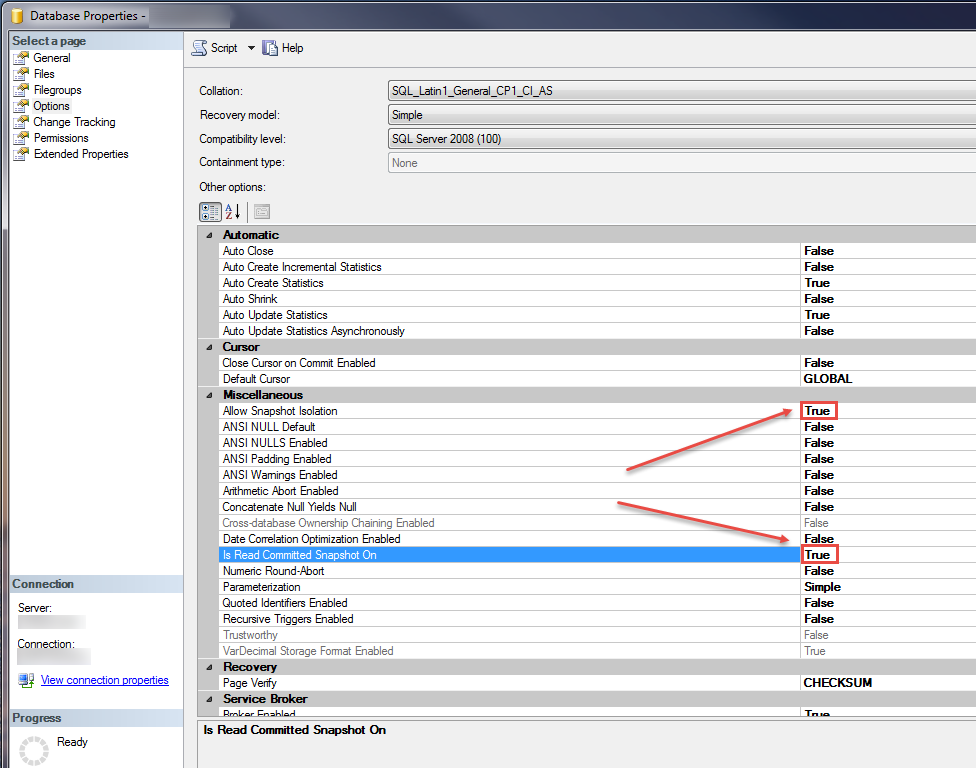
Task: Collapse the Automatic category
Action: pyautogui.click(x=209, y=235)
